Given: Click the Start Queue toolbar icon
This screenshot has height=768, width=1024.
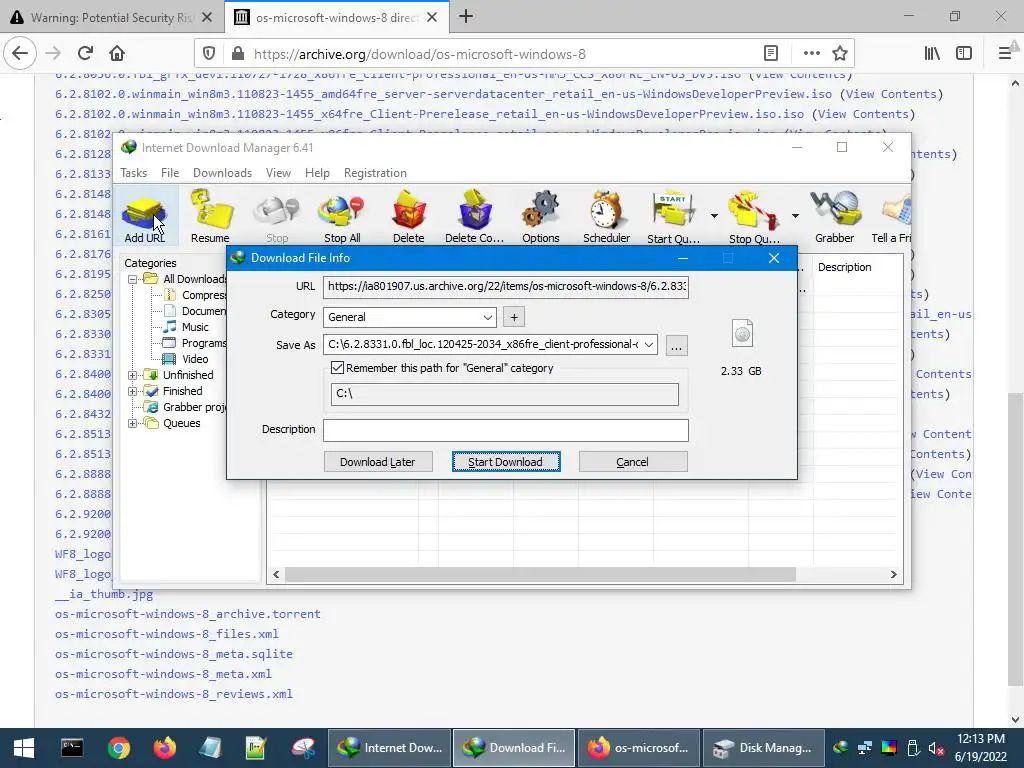Looking at the screenshot, I should point(673,216).
